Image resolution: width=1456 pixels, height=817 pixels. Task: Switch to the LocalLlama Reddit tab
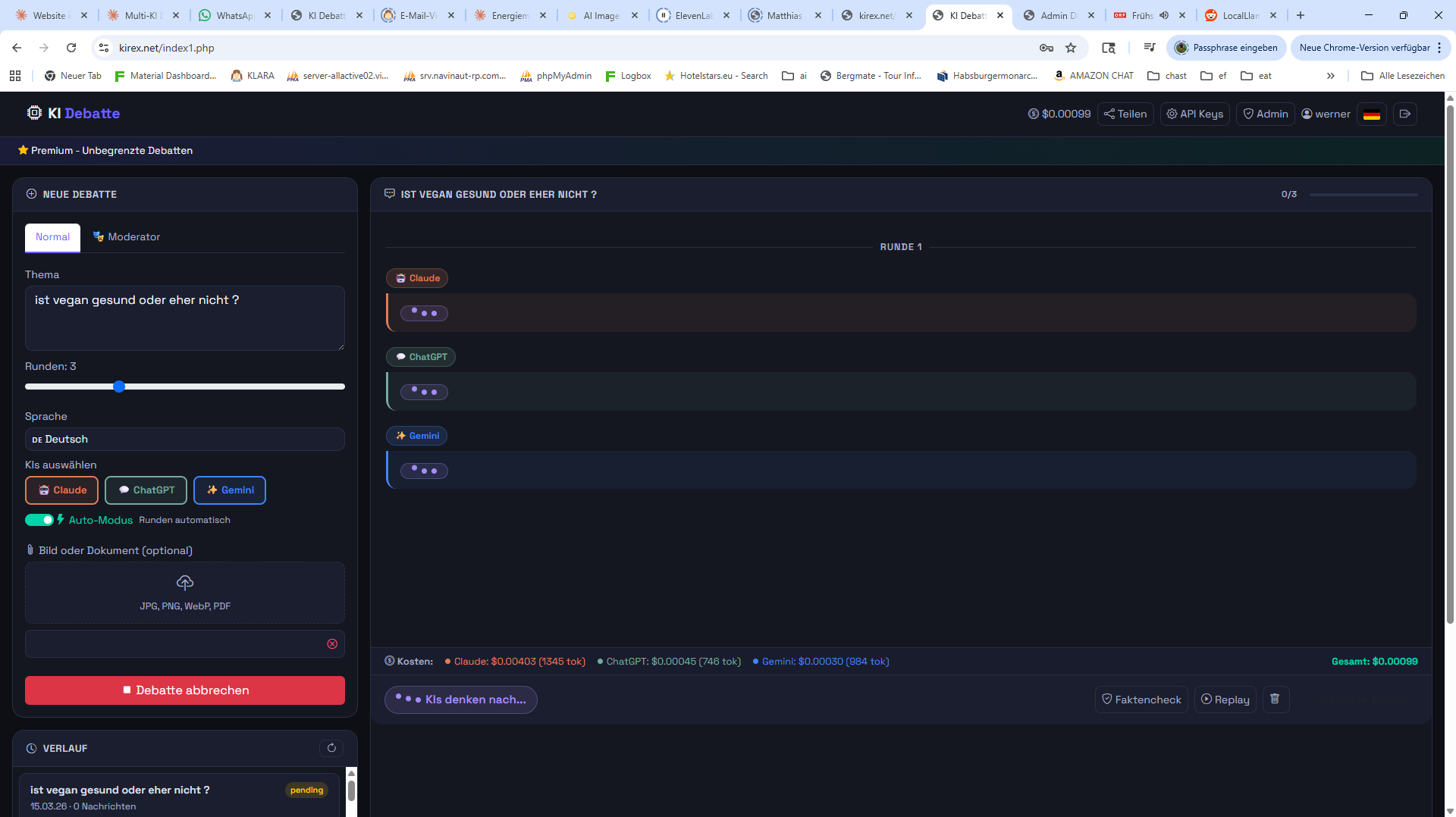1241,15
